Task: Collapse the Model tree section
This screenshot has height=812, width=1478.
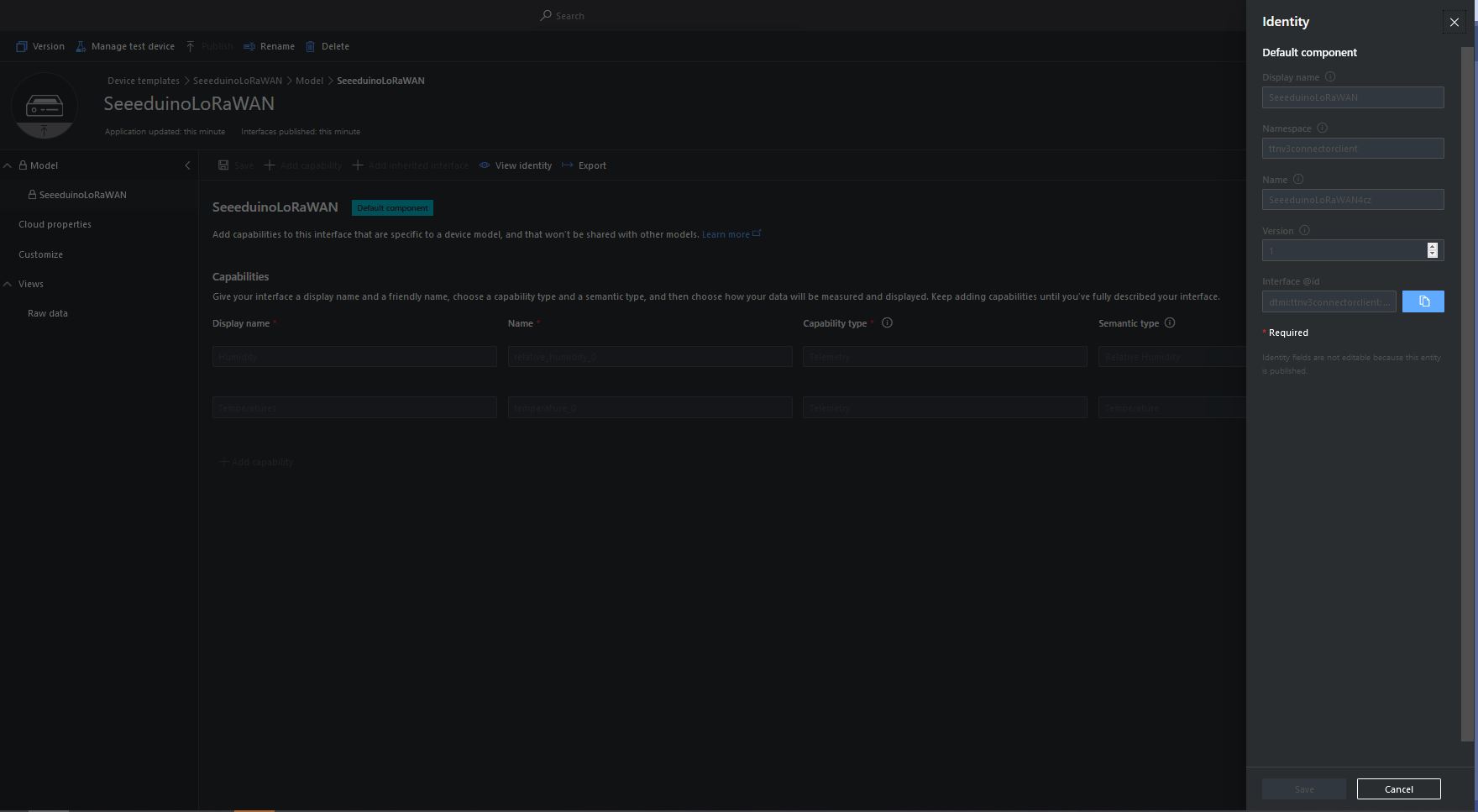Action: (x=8, y=166)
